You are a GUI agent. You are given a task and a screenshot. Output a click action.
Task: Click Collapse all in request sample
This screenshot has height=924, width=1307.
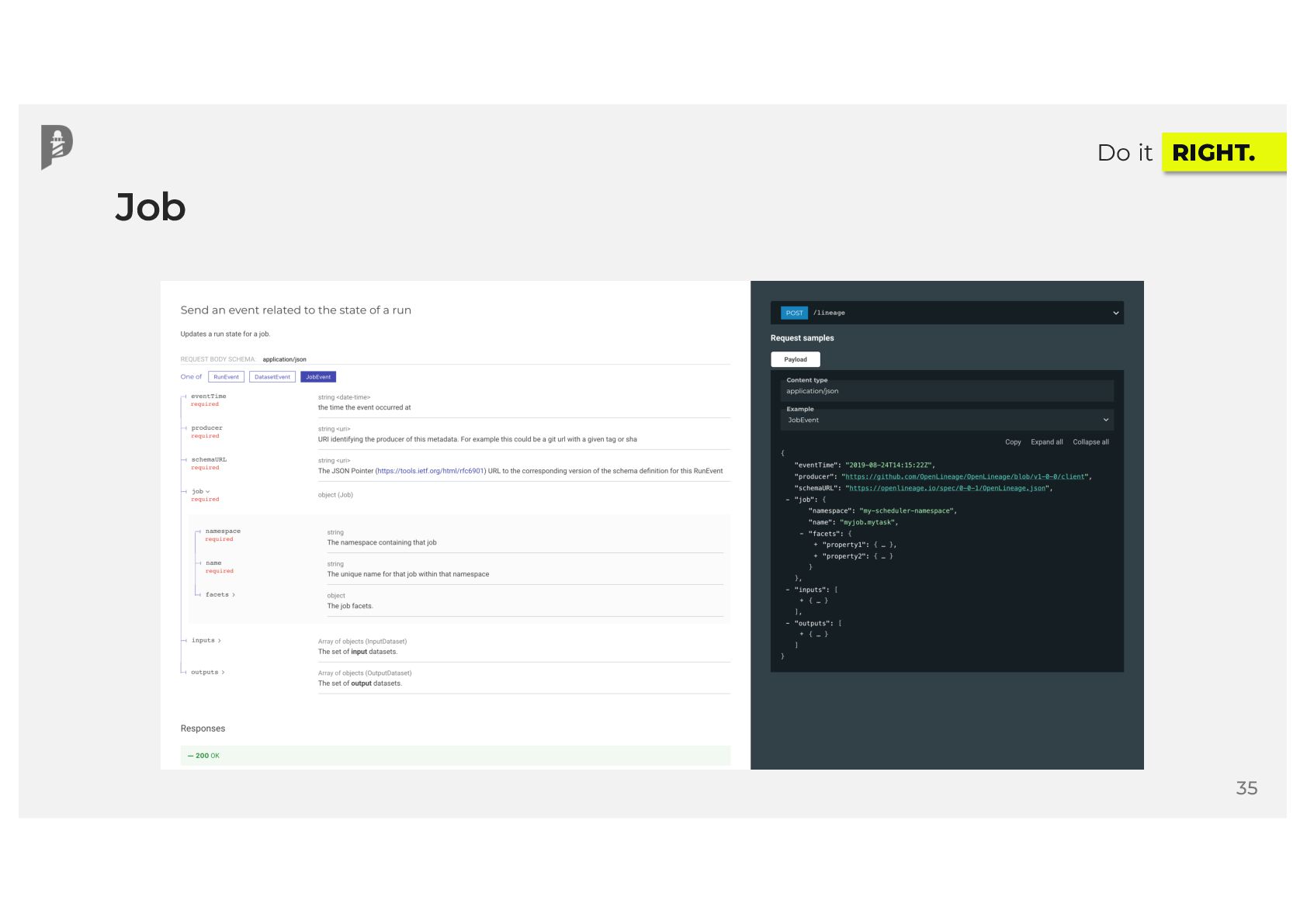pyautogui.click(x=1090, y=442)
